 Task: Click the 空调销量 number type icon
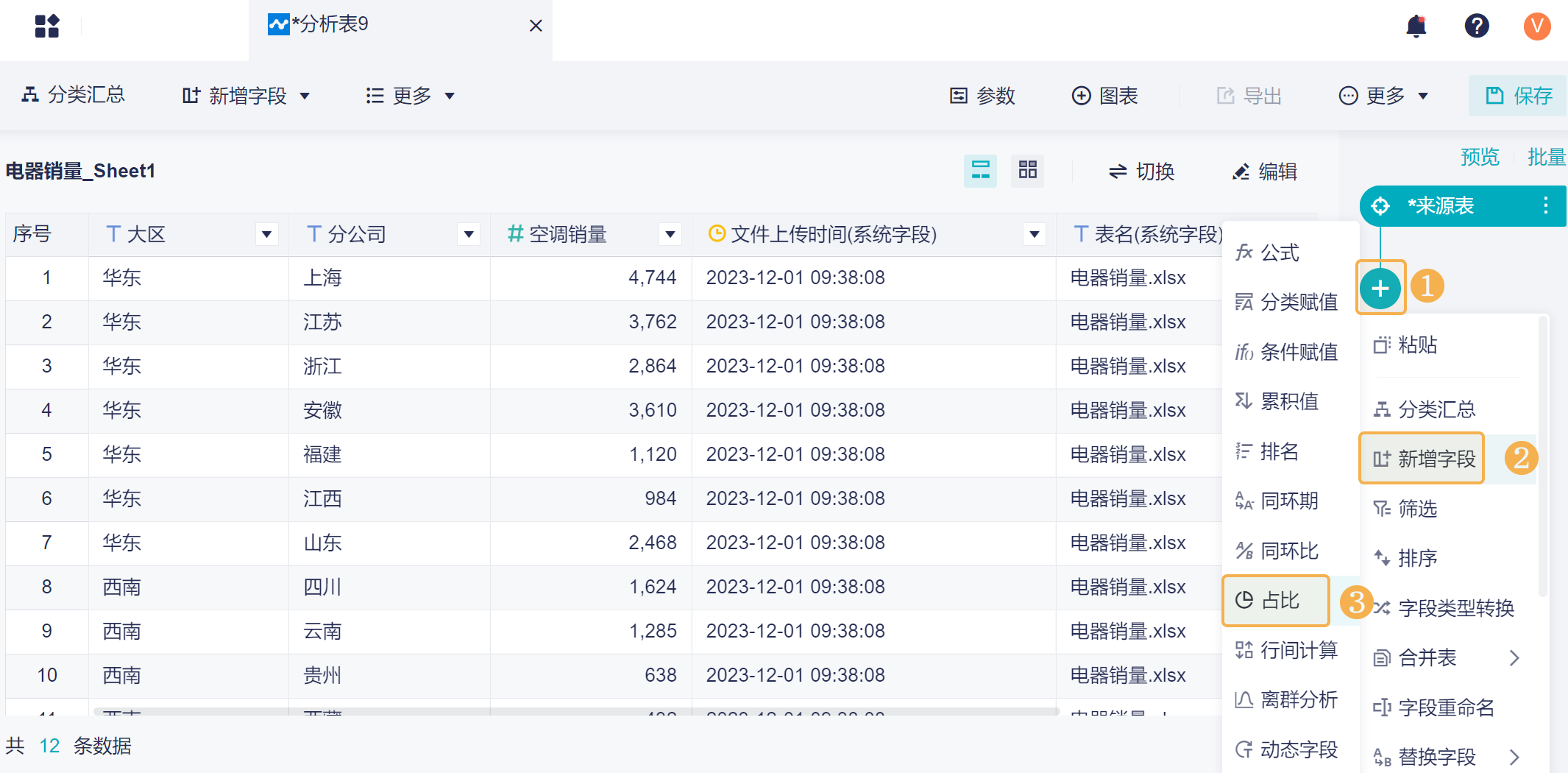(515, 234)
